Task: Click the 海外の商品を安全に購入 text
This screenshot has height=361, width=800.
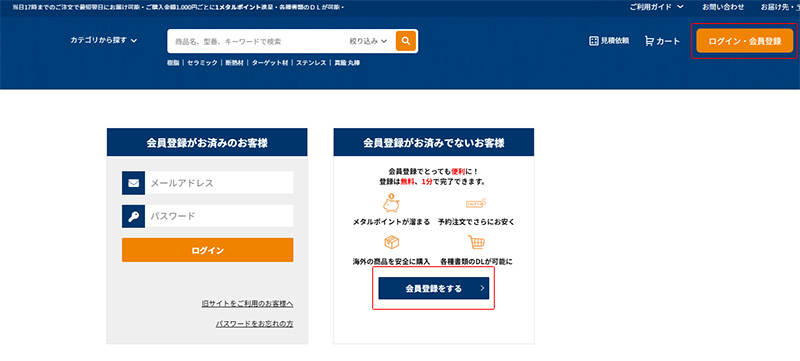Action: [391, 262]
